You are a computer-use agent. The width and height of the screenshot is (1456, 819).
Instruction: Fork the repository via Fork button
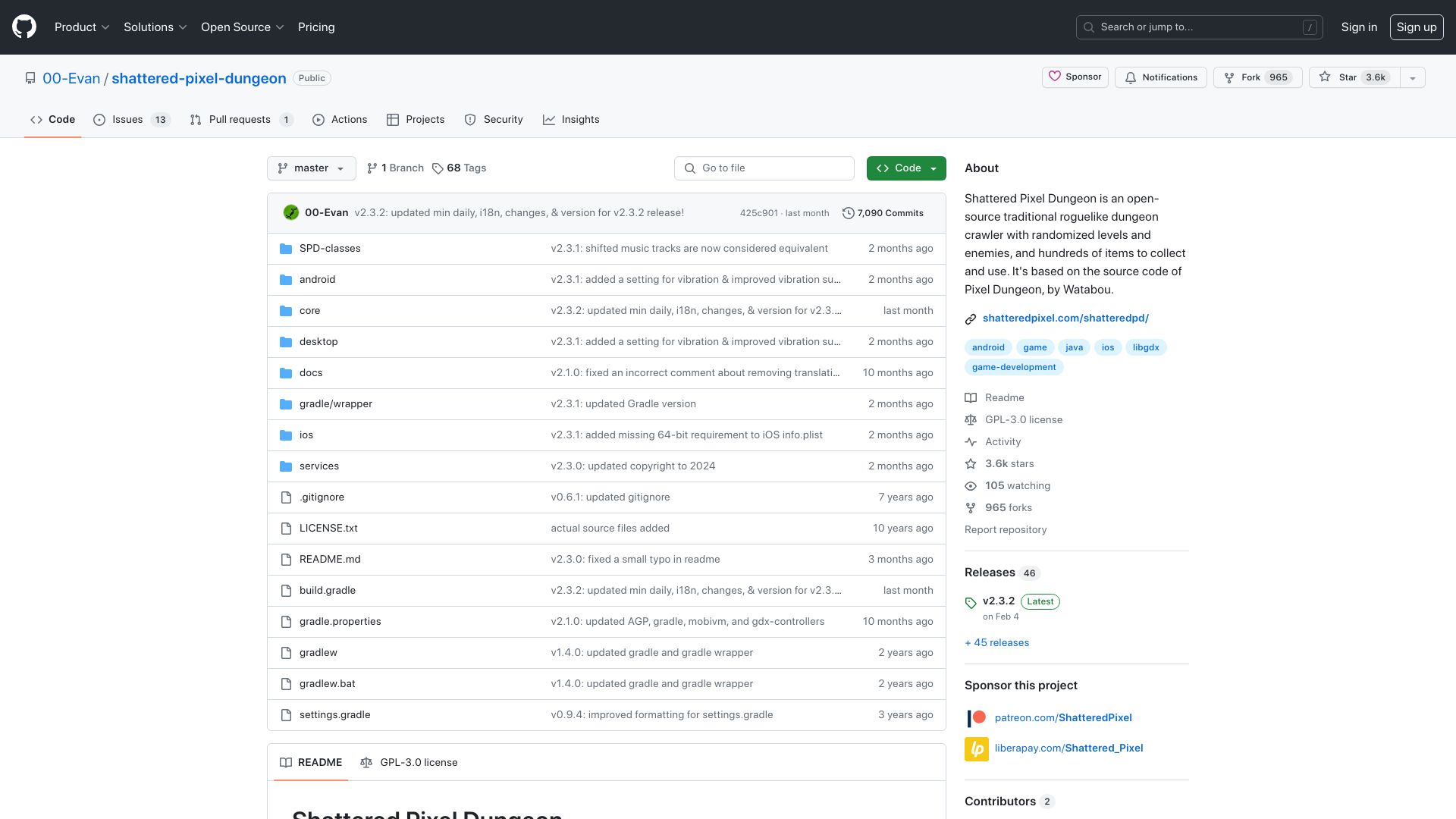1258,77
